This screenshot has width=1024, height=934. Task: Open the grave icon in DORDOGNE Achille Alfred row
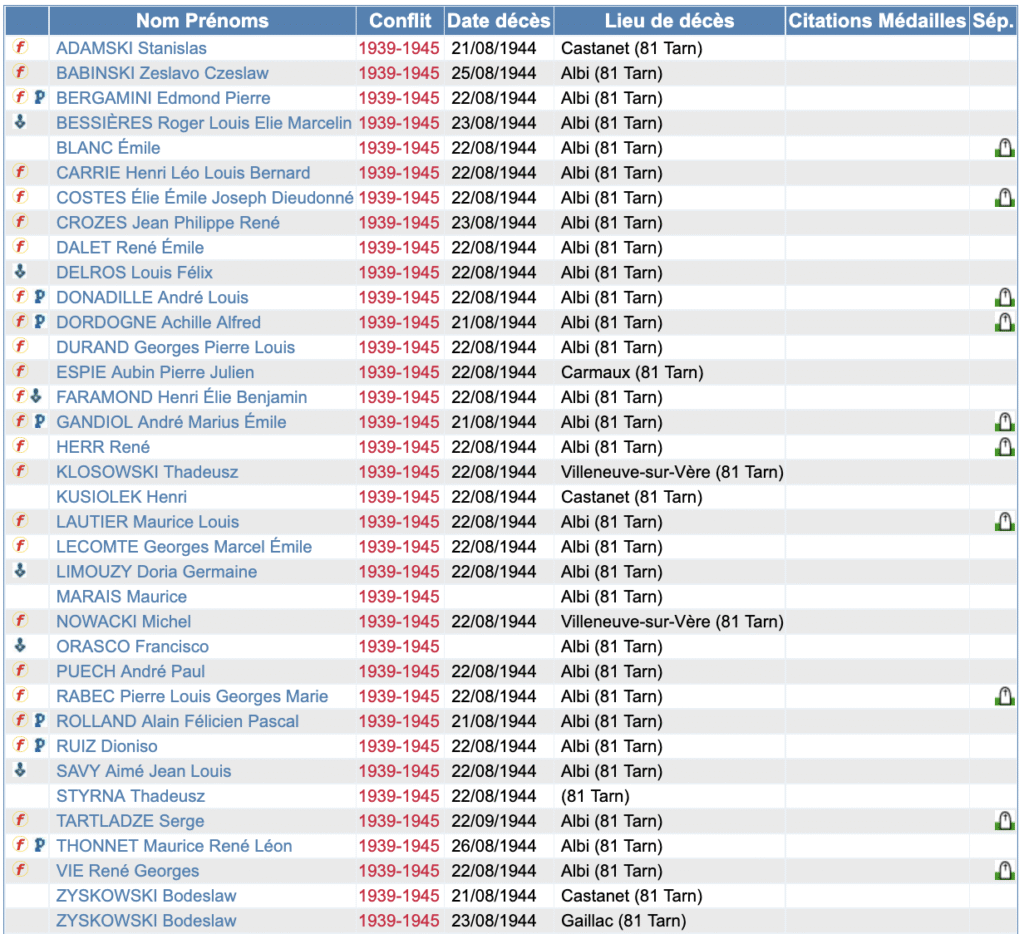click(x=1004, y=322)
